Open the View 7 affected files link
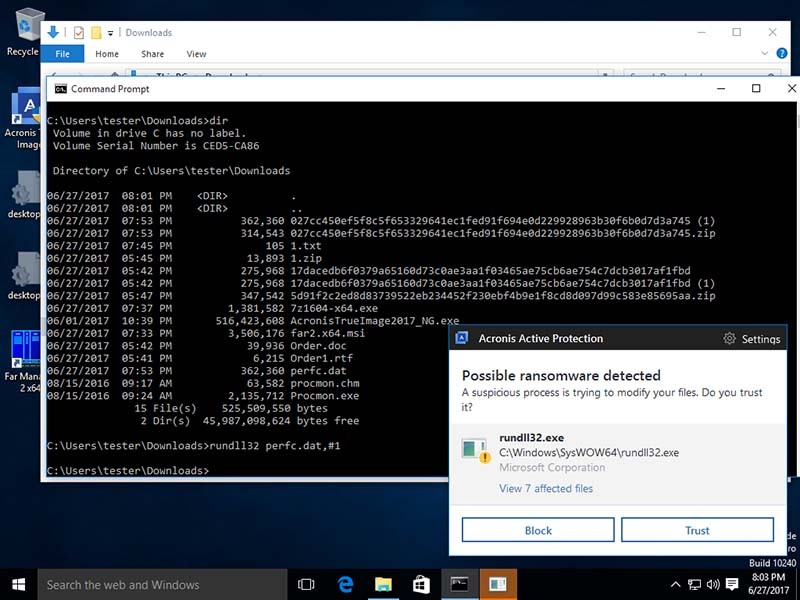The height and width of the screenshot is (600, 800). pyautogui.click(x=545, y=489)
